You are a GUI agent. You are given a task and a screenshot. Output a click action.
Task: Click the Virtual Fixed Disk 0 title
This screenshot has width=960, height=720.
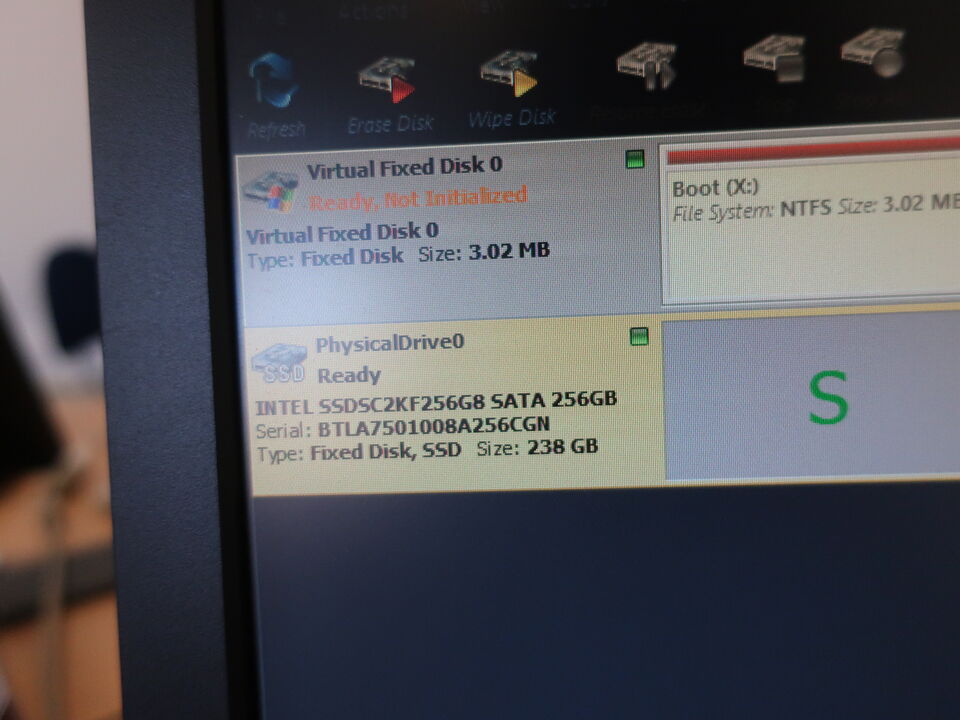click(x=404, y=165)
